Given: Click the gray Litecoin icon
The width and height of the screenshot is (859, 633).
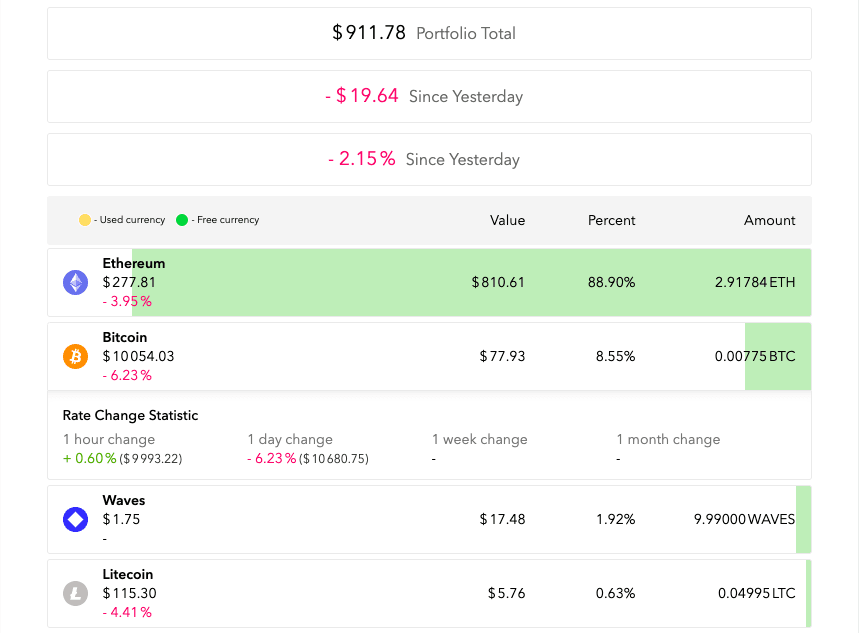Looking at the screenshot, I should [x=76, y=593].
